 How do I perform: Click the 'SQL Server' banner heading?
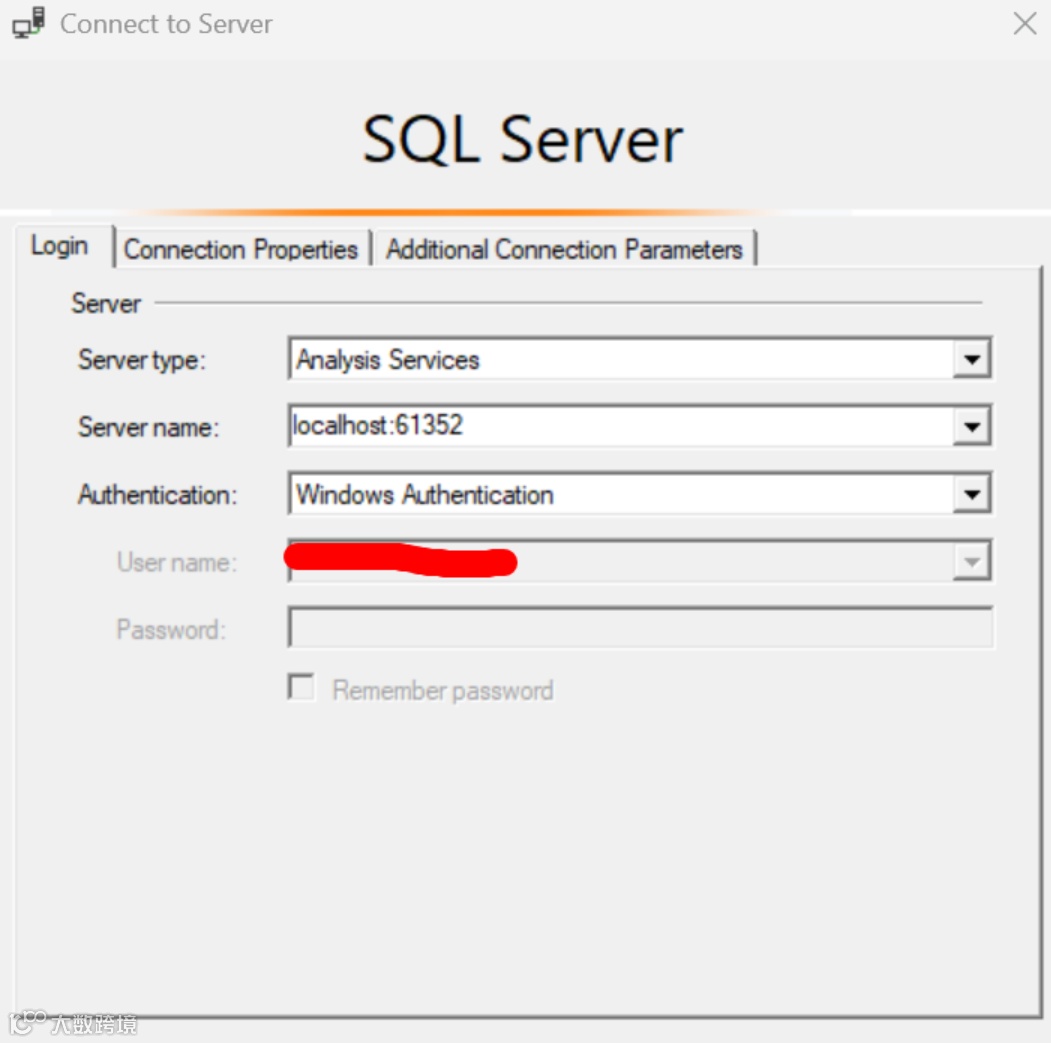pos(523,139)
